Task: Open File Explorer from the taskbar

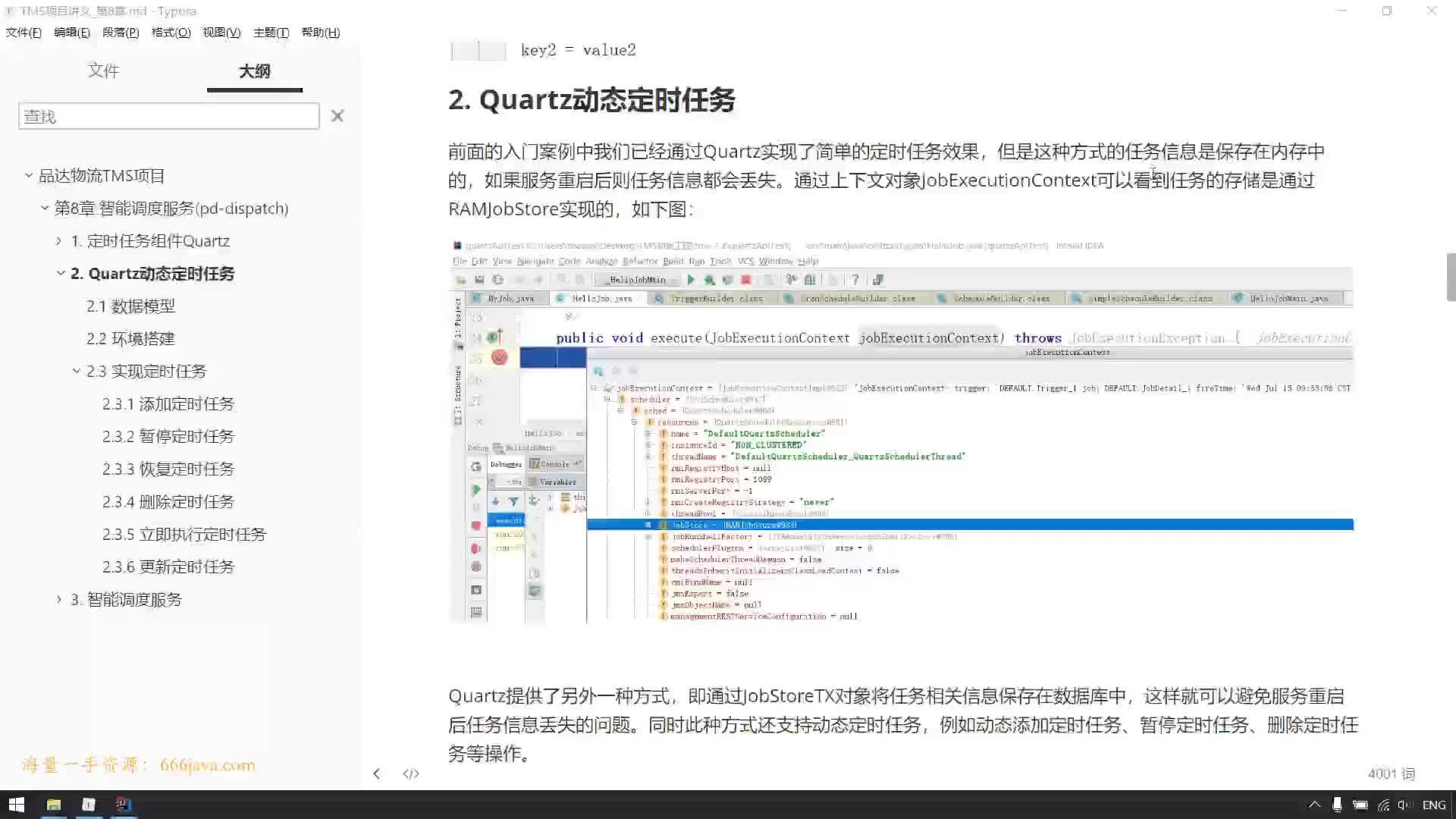Action: pyautogui.click(x=53, y=805)
